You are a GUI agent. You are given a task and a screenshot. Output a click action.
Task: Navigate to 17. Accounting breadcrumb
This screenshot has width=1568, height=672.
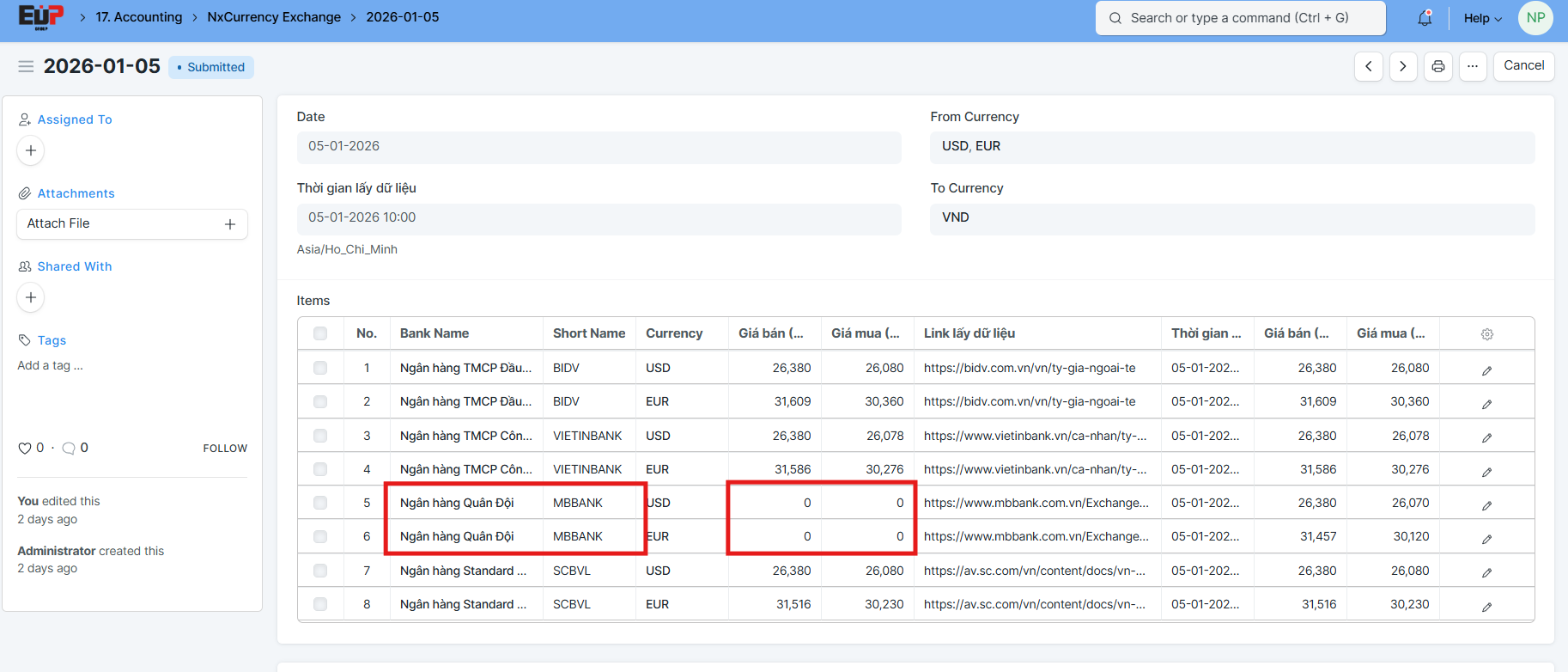(x=138, y=17)
